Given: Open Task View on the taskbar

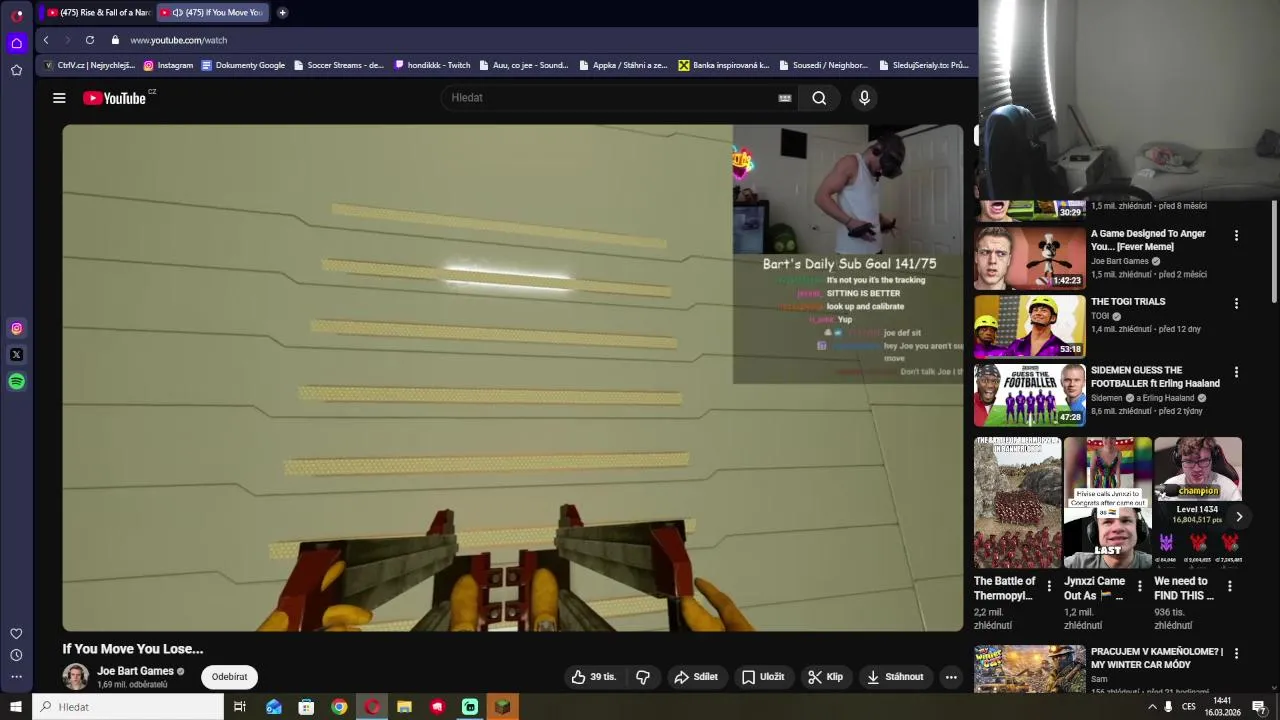Looking at the screenshot, I should click(x=240, y=707).
